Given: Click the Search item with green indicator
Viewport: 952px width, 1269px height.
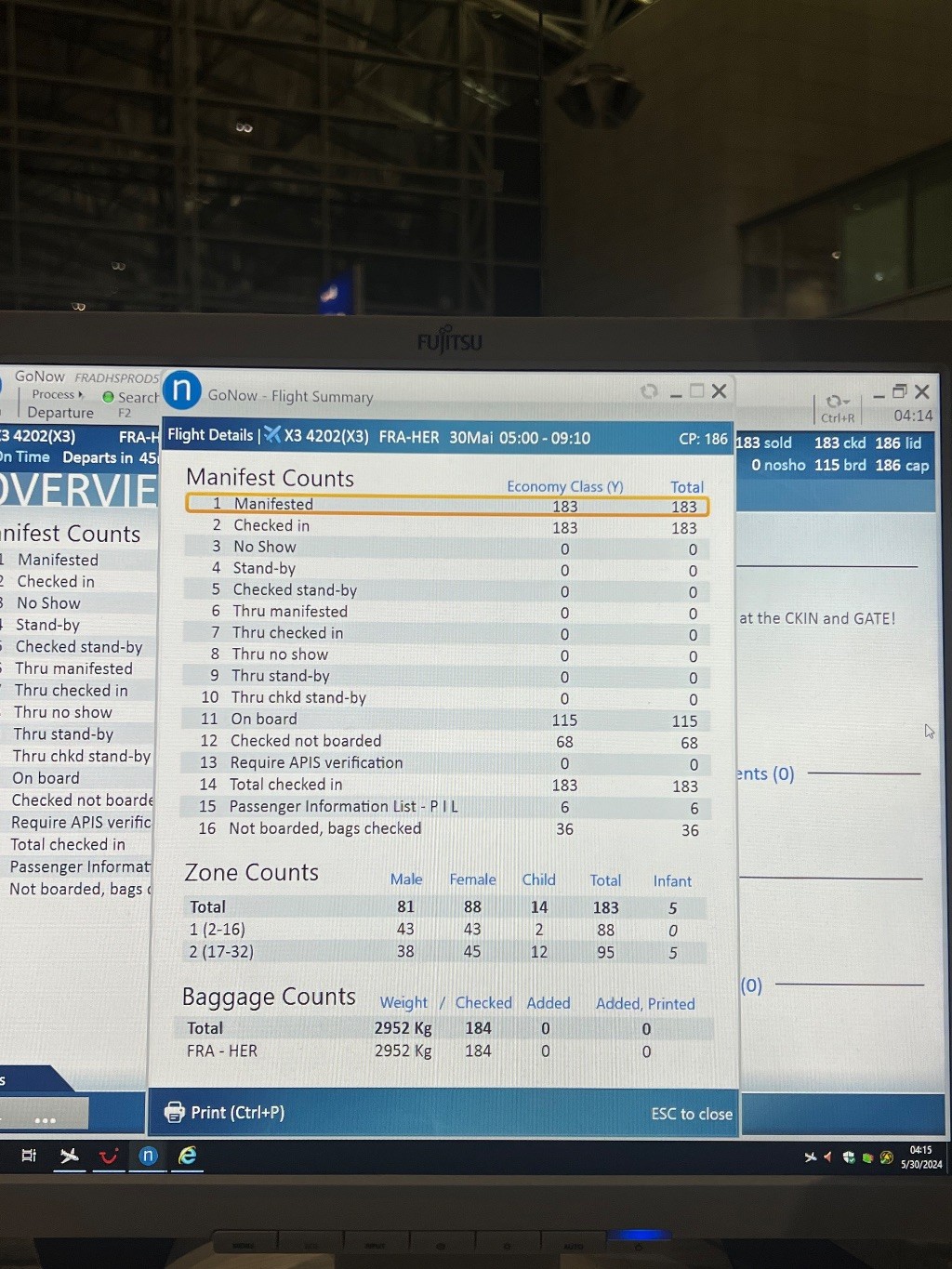Looking at the screenshot, I should point(130,397).
